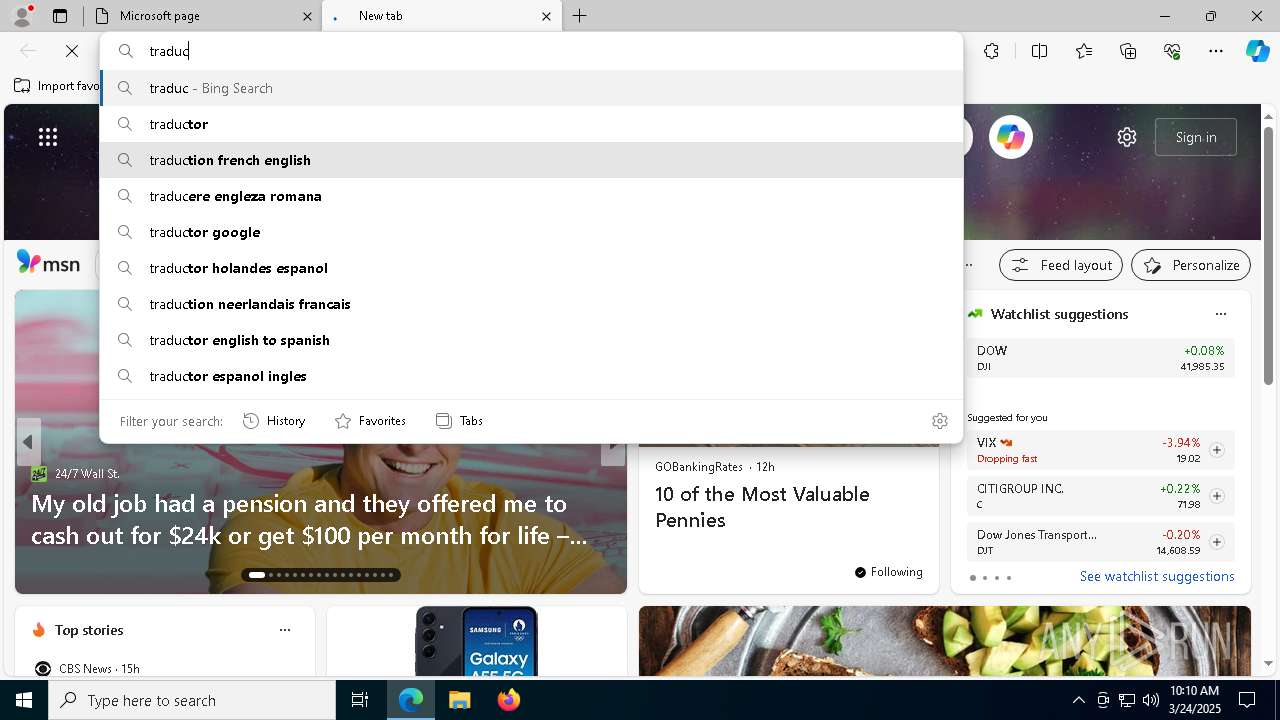The image size is (1280, 720).
Task: Select 'traduction french english' suggestion
Action: tap(531, 160)
